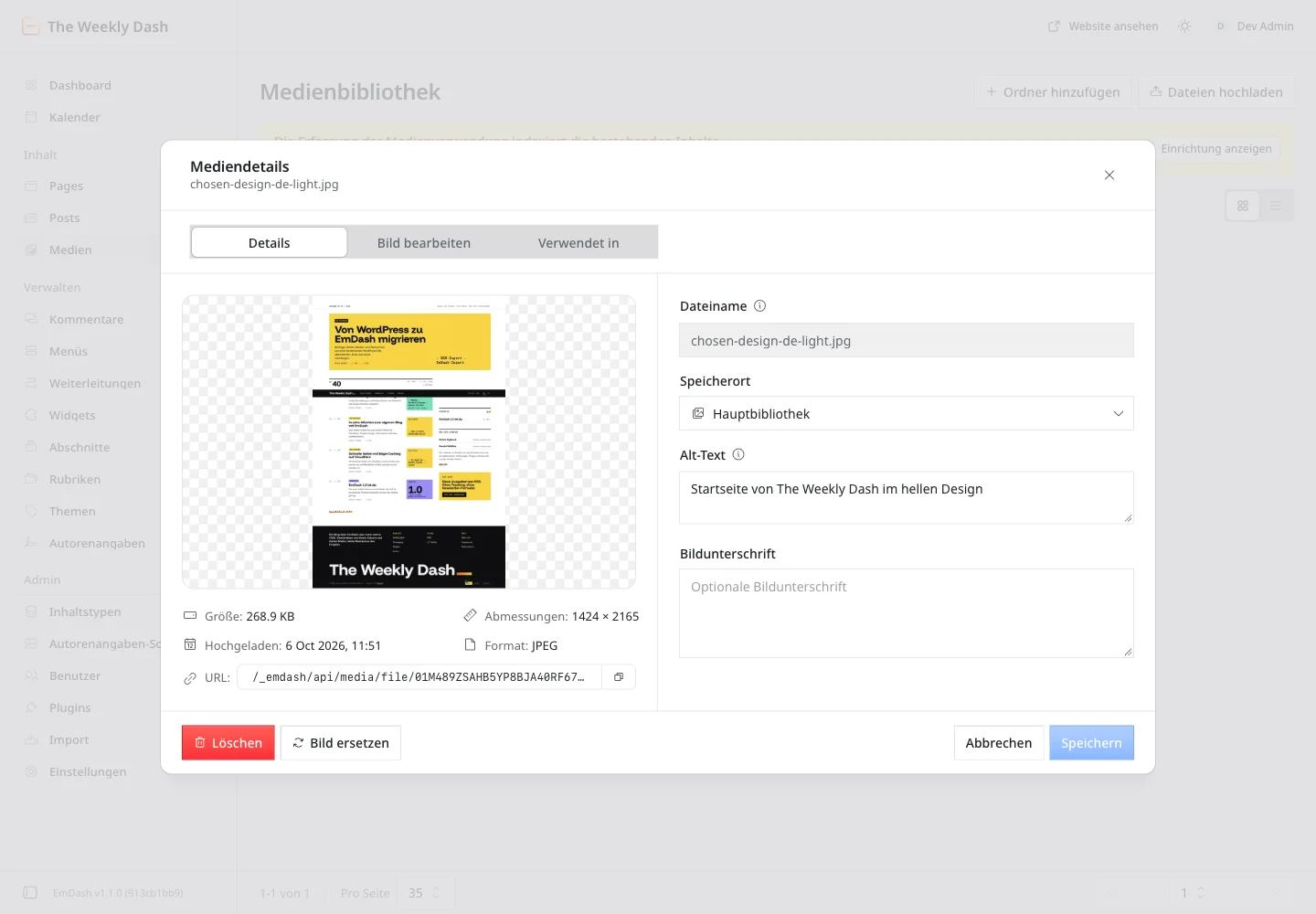Open the page number selector in footer
The image size is (1316, 914).
[1192, 893]
